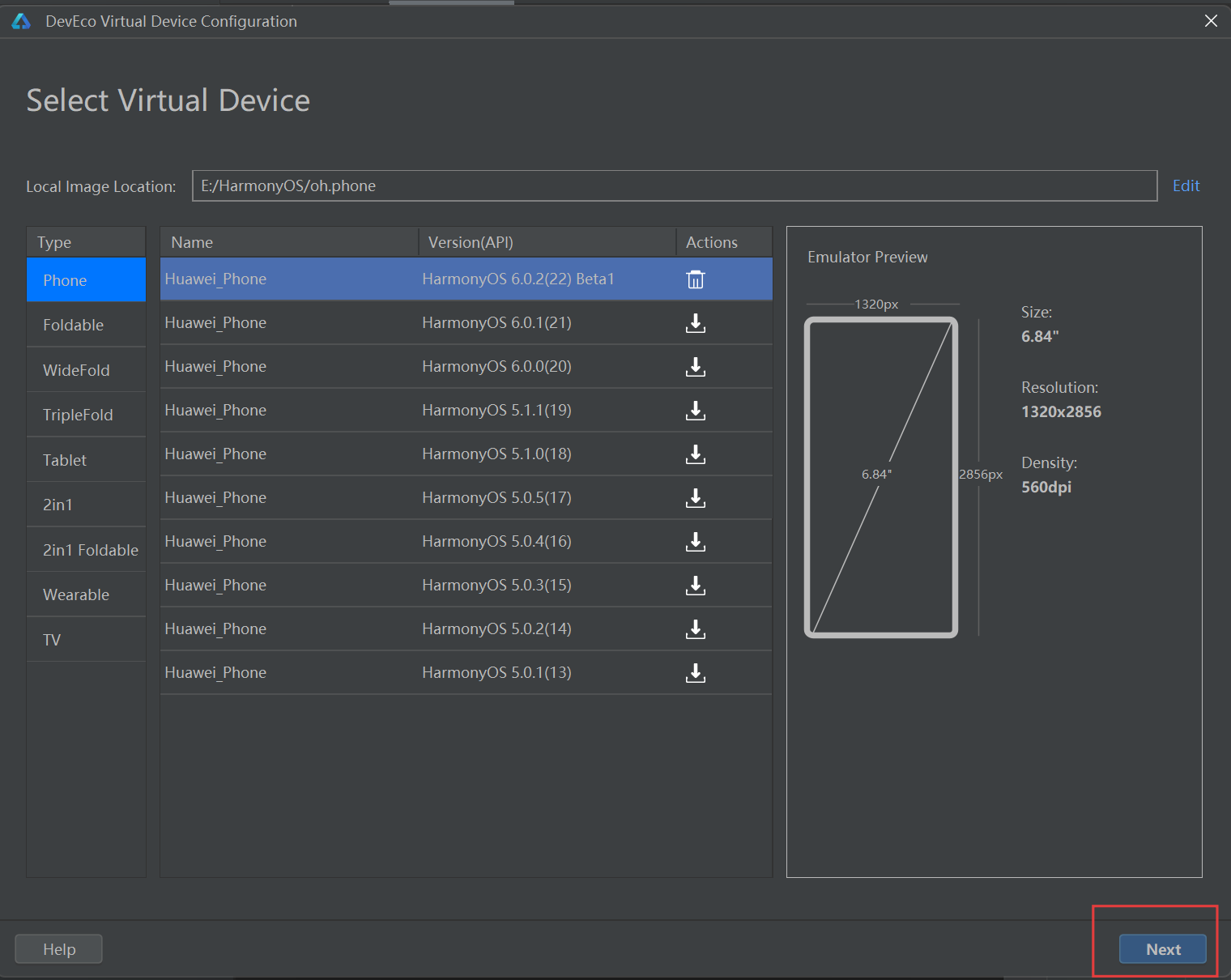Select the TripleFold device type
The height and width of the screenshot is (980, 1231).
pos(86,415)
